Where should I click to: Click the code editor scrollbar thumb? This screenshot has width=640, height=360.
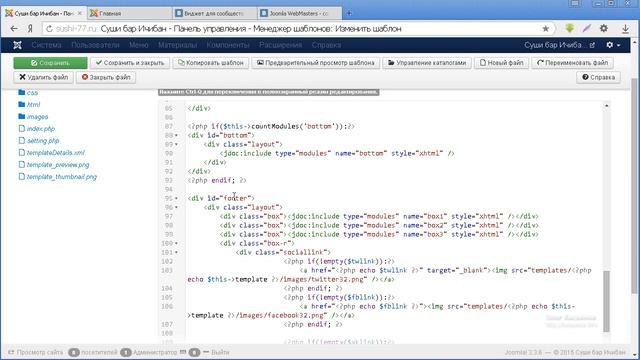pyautogui.click(x=606, y=301)
